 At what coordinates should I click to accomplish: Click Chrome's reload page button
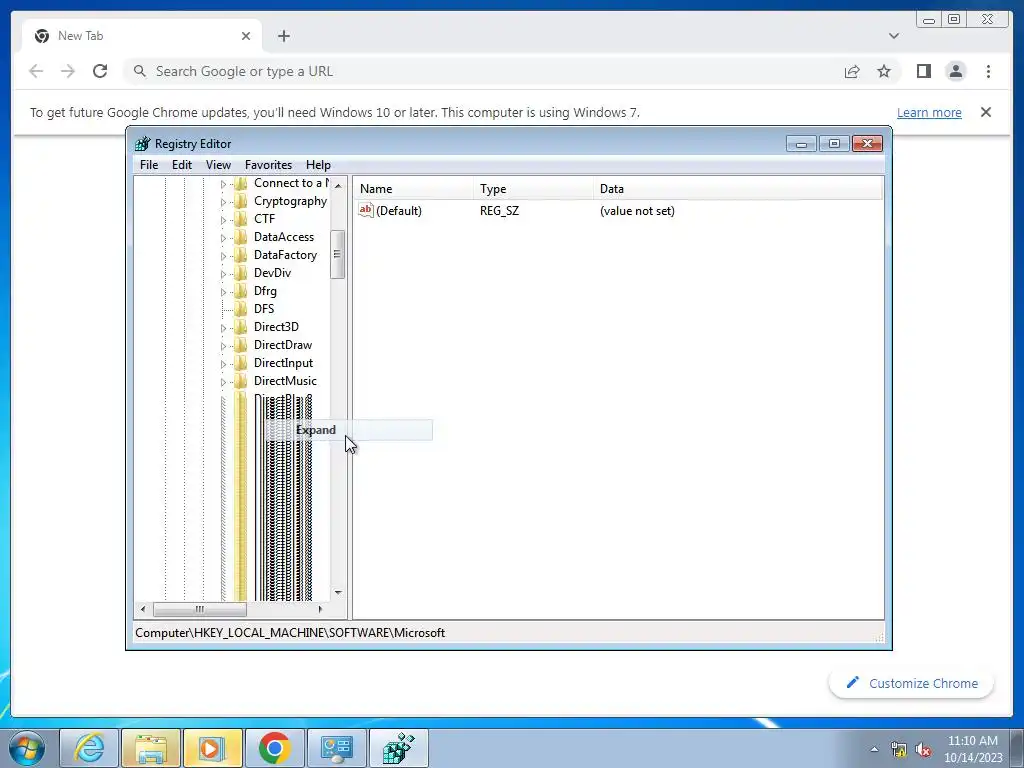[x=100, y=71]
